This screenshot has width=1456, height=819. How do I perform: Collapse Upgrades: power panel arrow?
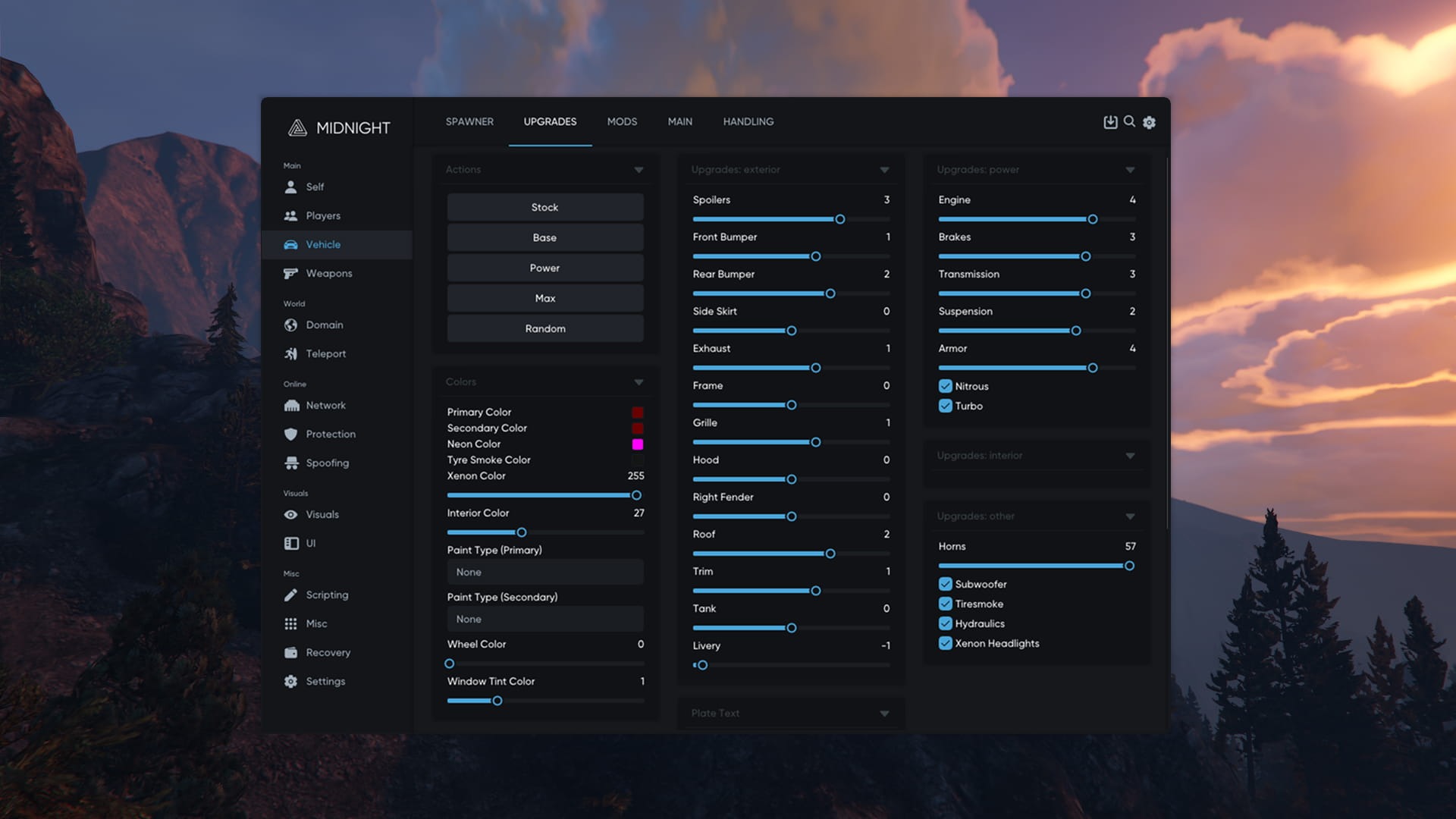coord(1130,170)
